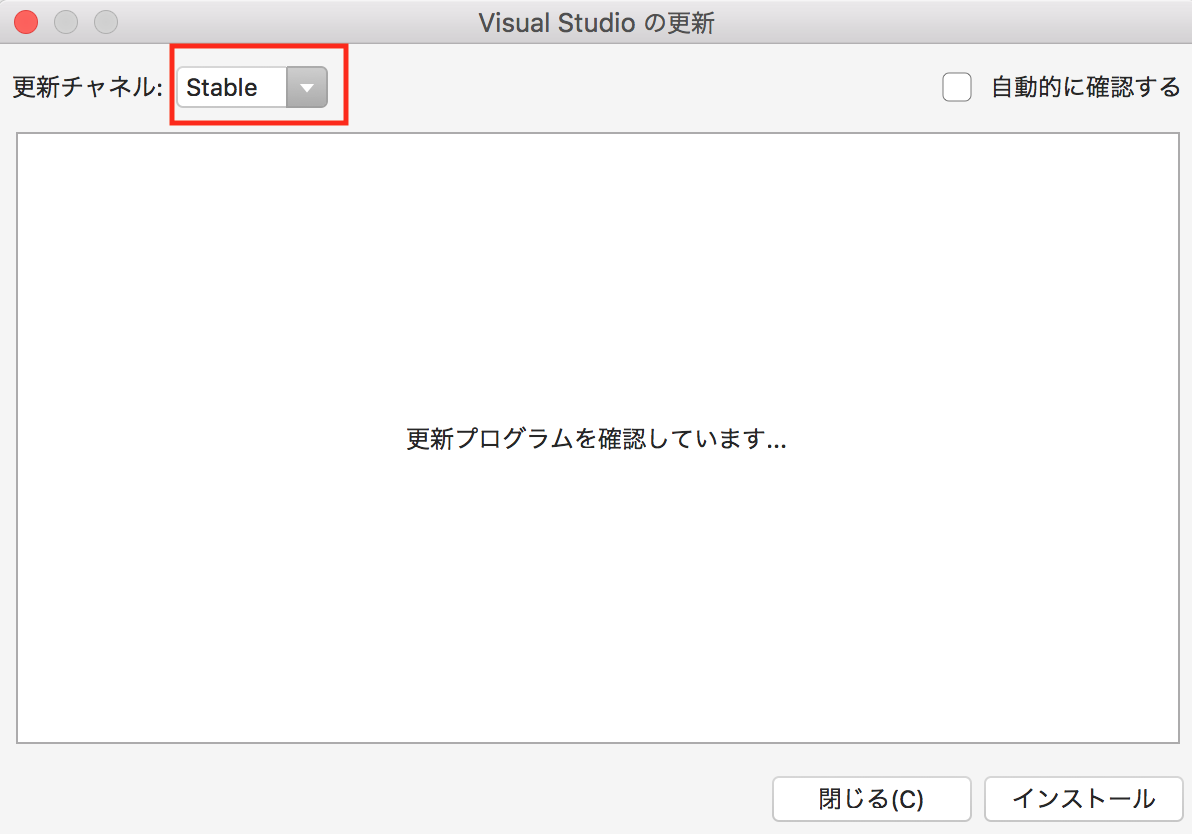
Task: Click the Stable channel field inside the red box
Action: pos(230,87)
